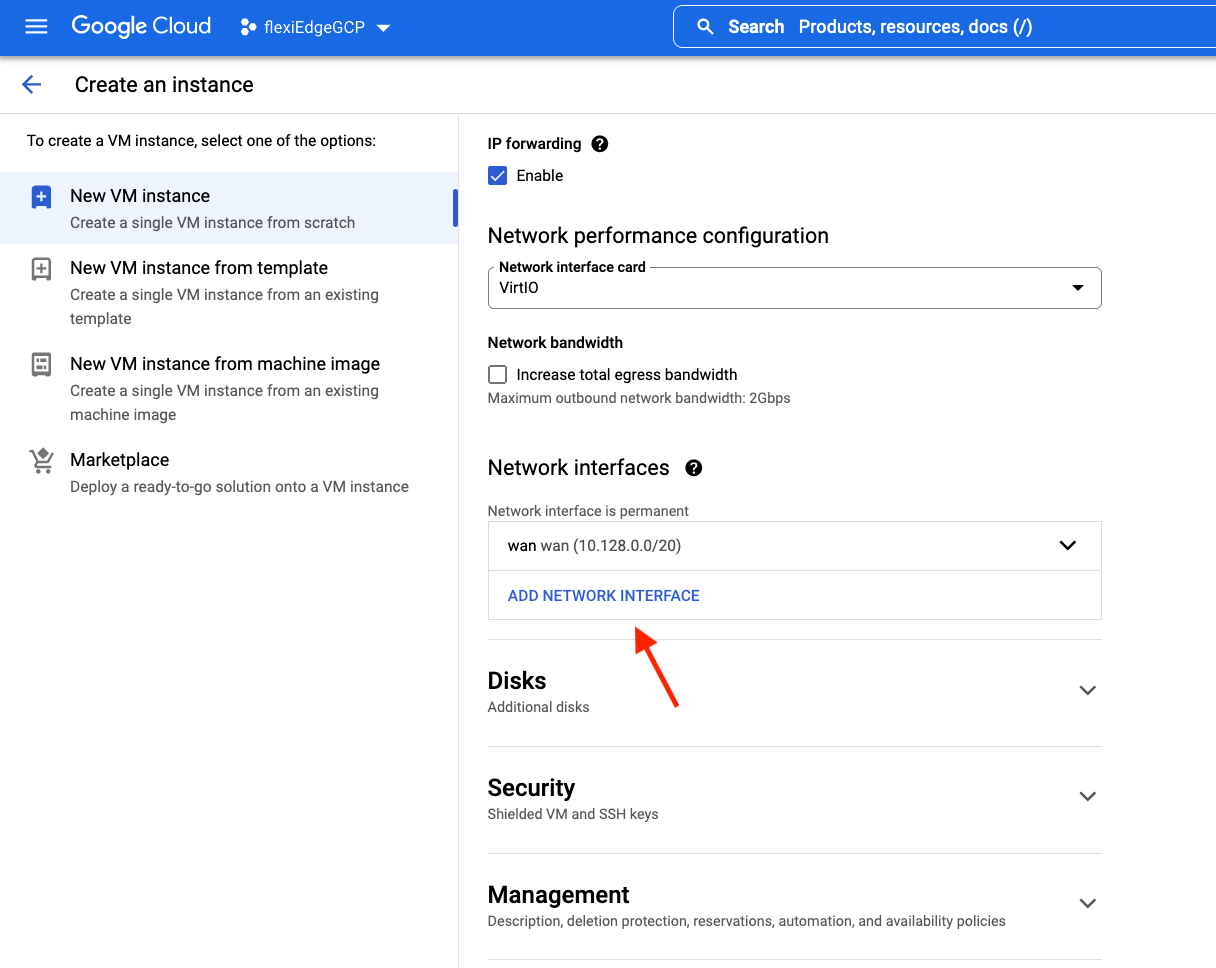Expand the Management section
Viewport: 1216px width, 968px height.
tap(1087, 904)
